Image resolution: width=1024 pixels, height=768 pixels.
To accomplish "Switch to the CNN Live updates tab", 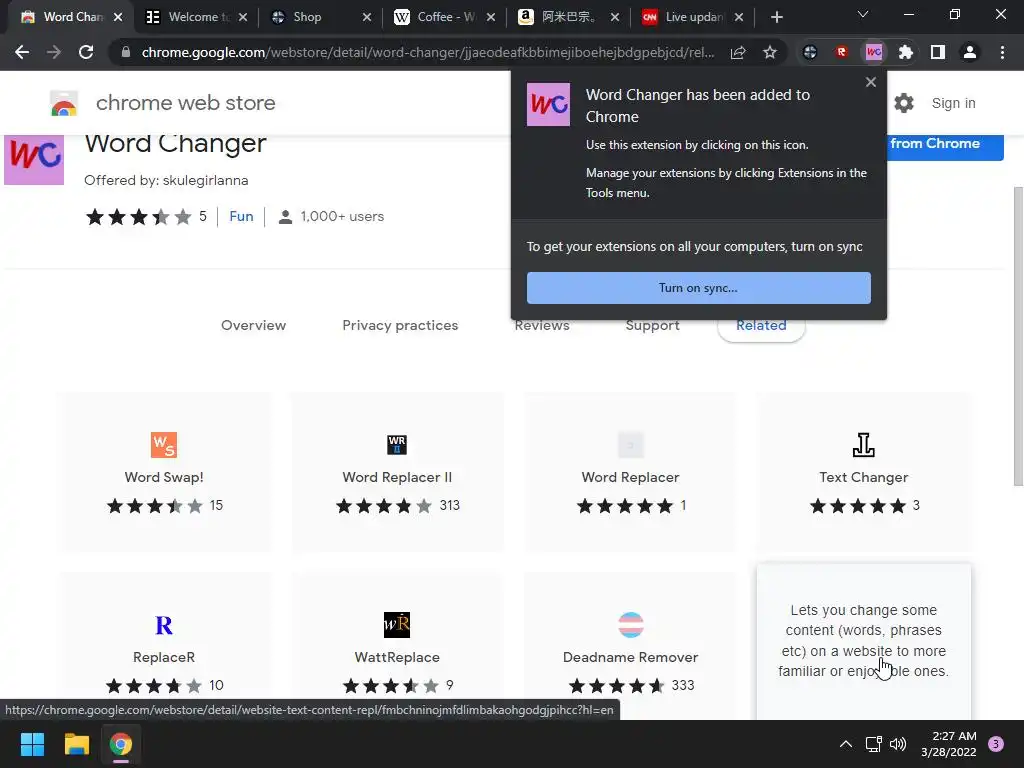I will pyautogui.click(x=691, y=17).
